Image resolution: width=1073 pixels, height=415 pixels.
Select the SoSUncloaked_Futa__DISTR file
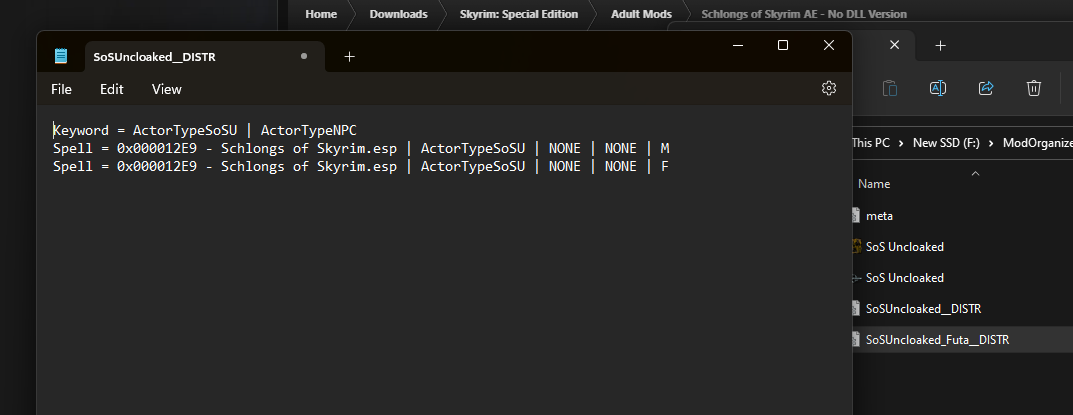point(937,340)
